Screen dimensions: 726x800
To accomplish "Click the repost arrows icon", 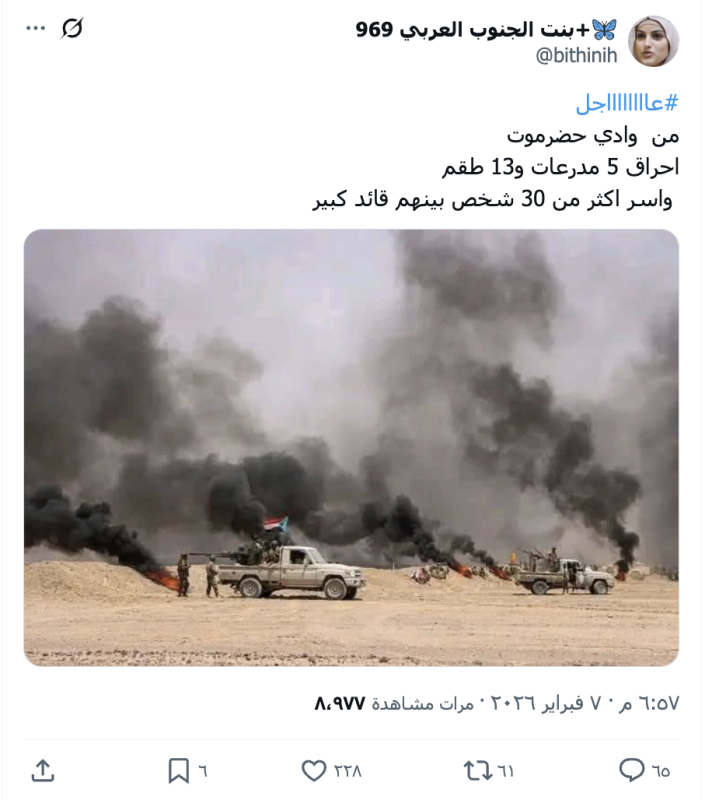I will (478, 770).
